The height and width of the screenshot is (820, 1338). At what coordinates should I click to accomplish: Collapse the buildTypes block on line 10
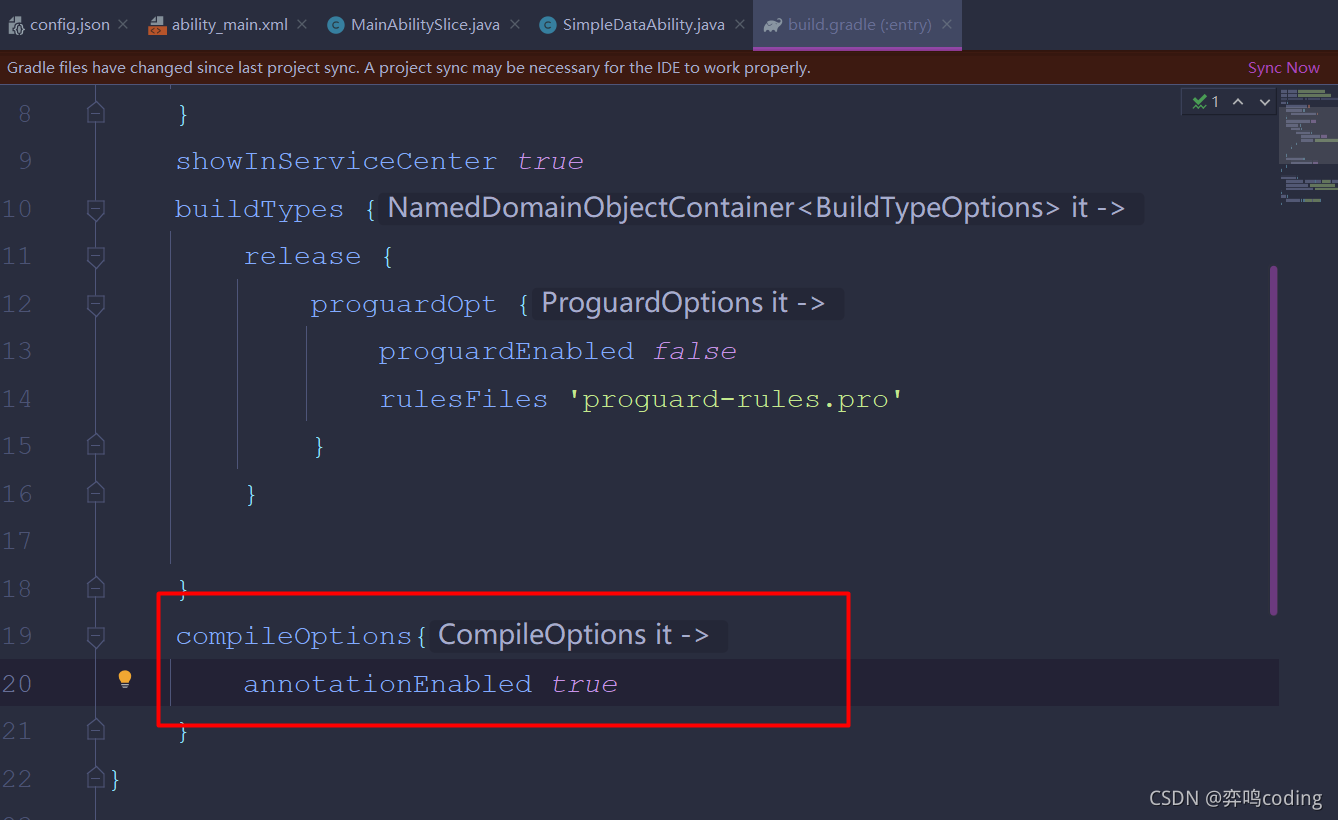(x=96, y=210)
